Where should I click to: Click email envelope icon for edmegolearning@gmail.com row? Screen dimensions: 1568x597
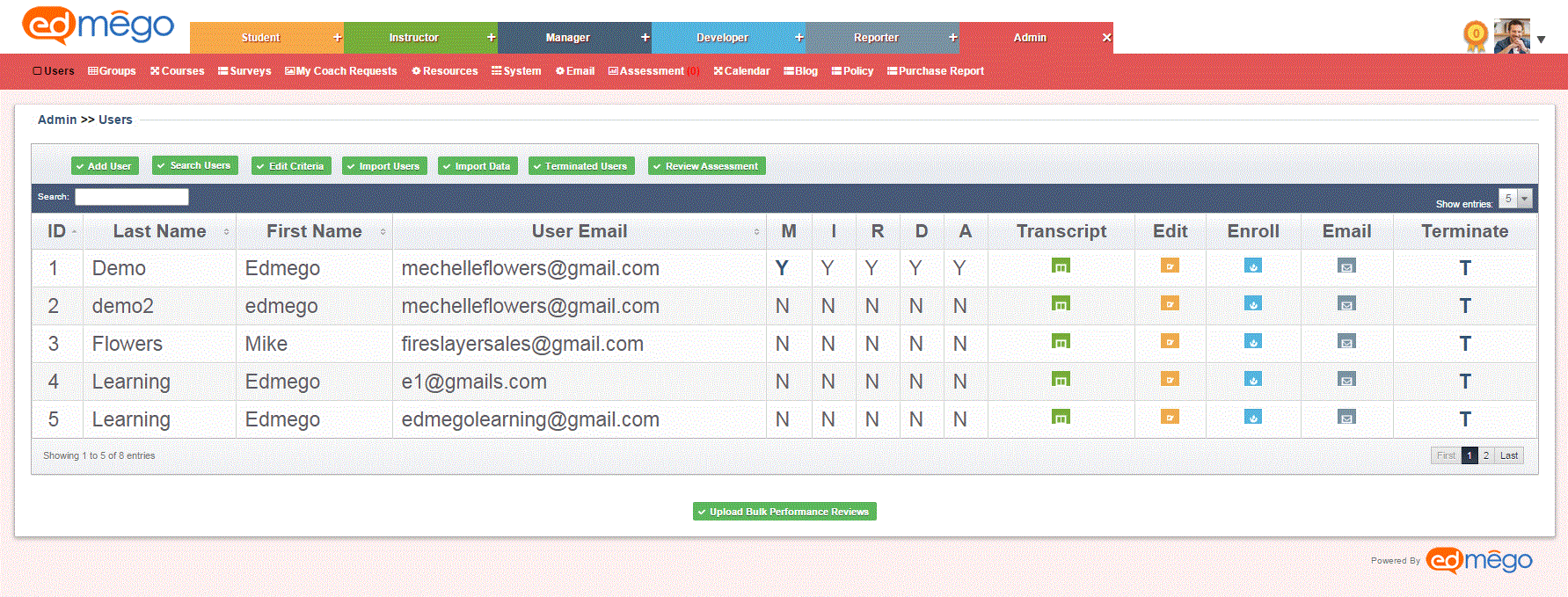1346,417
